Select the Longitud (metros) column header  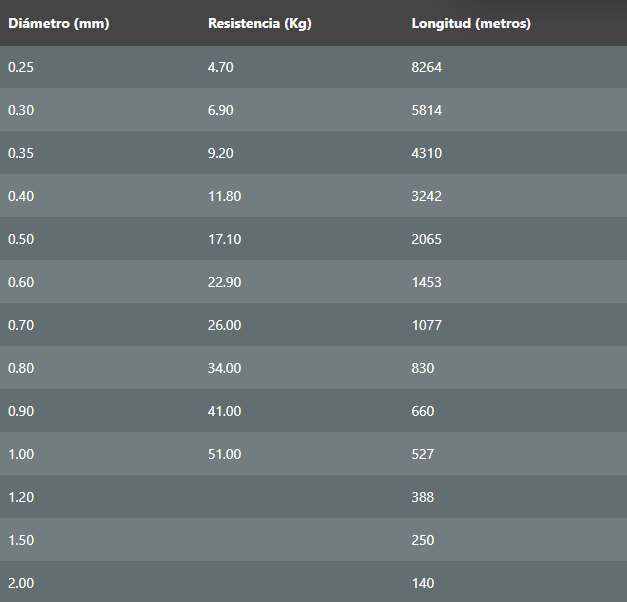click(470, 23)
